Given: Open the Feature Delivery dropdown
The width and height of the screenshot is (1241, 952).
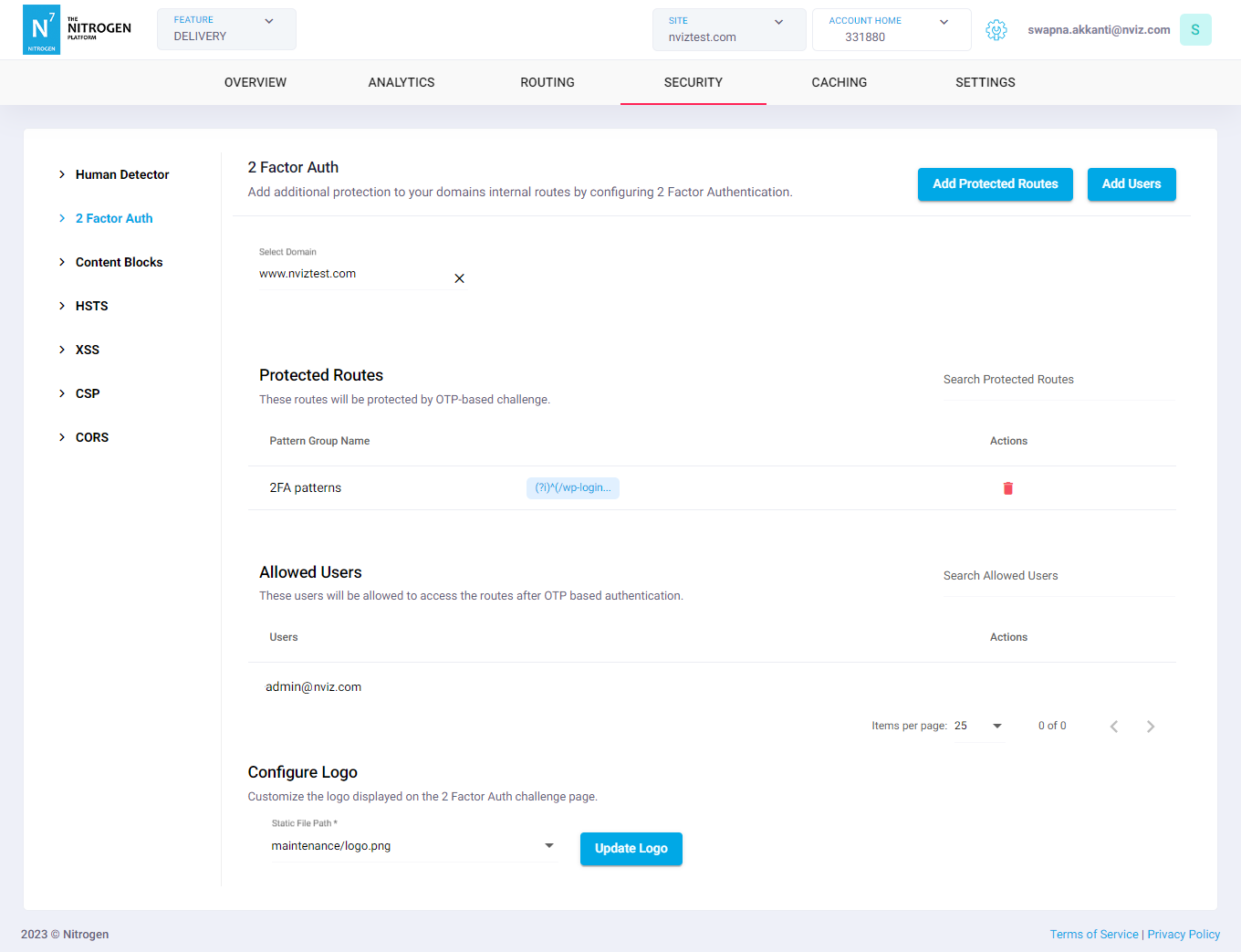Looking at the screenshot, I should pyautogui.click(x=226, y=29).
